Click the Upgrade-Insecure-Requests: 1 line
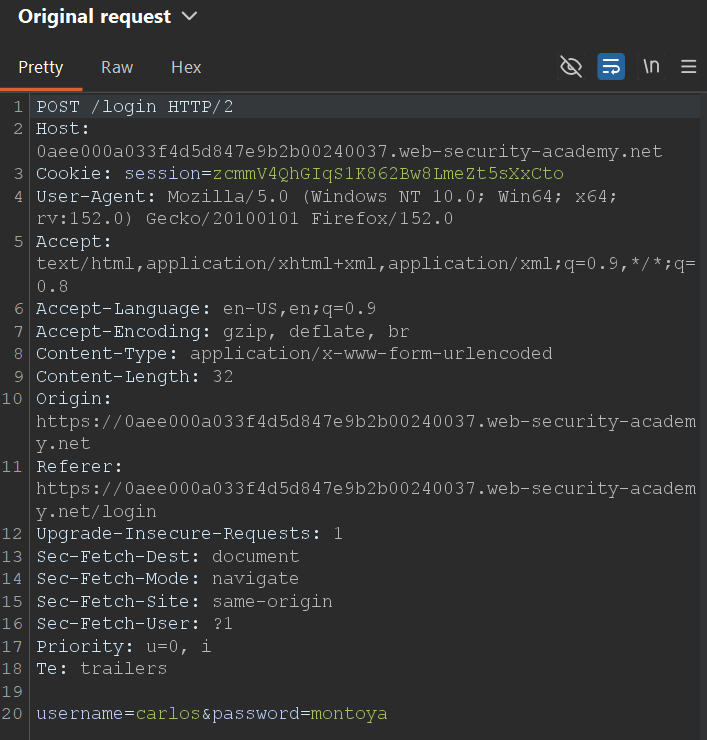The image size is (707, 740). click(x=189, y=534)
